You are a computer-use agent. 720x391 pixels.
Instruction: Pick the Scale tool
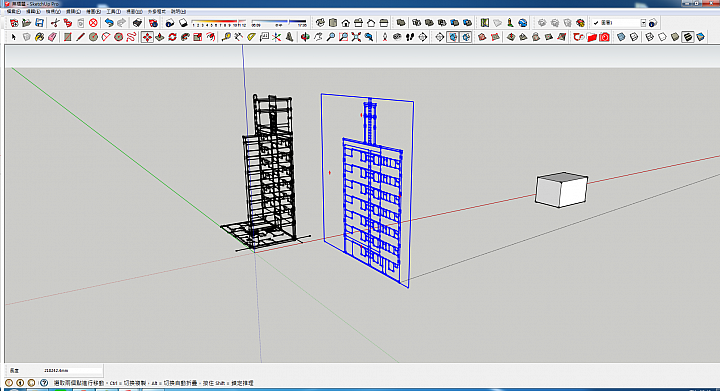pos(198,37)
